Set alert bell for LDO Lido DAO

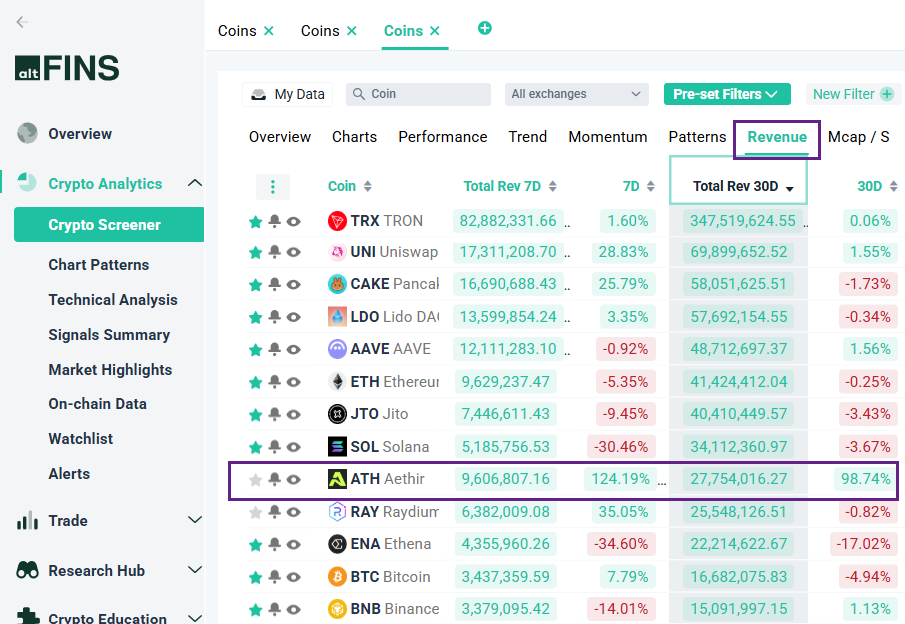coord(275,317)
